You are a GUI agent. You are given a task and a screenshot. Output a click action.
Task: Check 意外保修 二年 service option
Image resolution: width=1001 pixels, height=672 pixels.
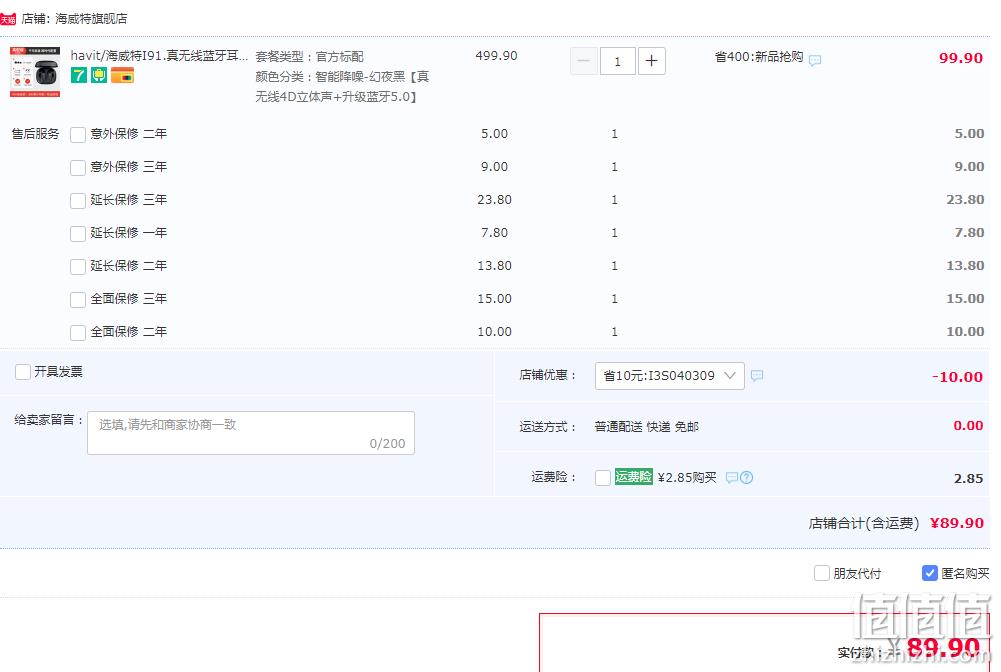(78, 135)
